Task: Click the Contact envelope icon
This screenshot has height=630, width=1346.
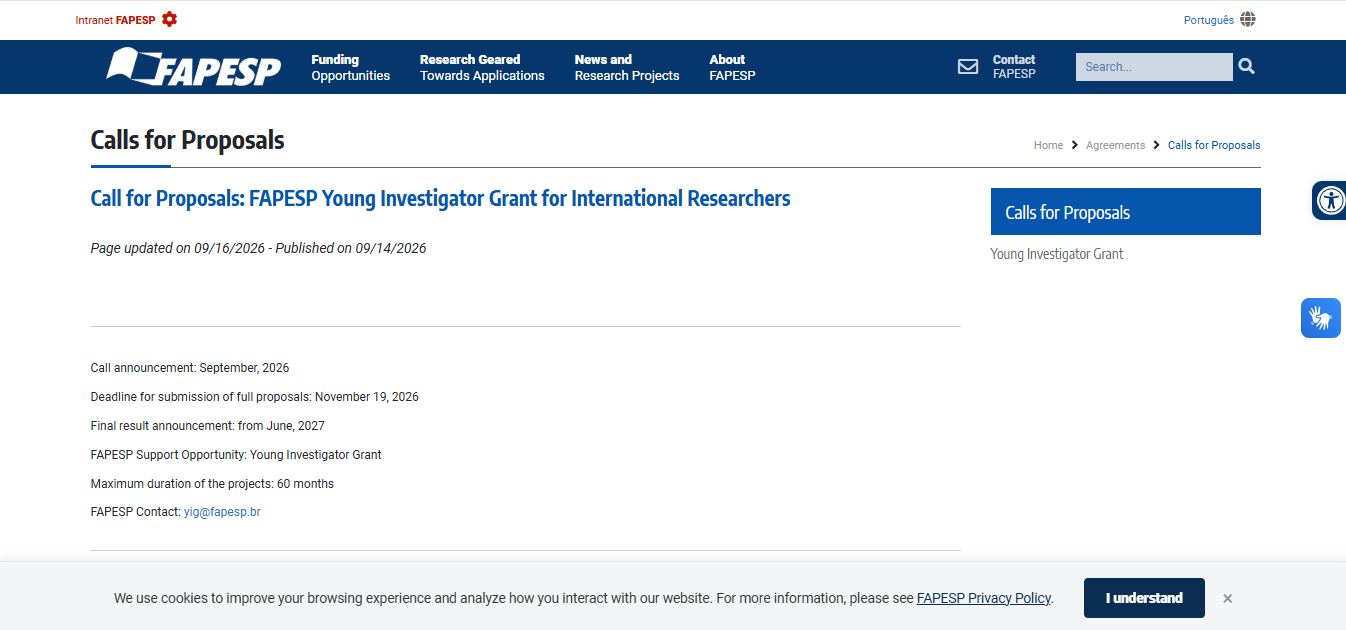Action: click(x=968, y=67)
